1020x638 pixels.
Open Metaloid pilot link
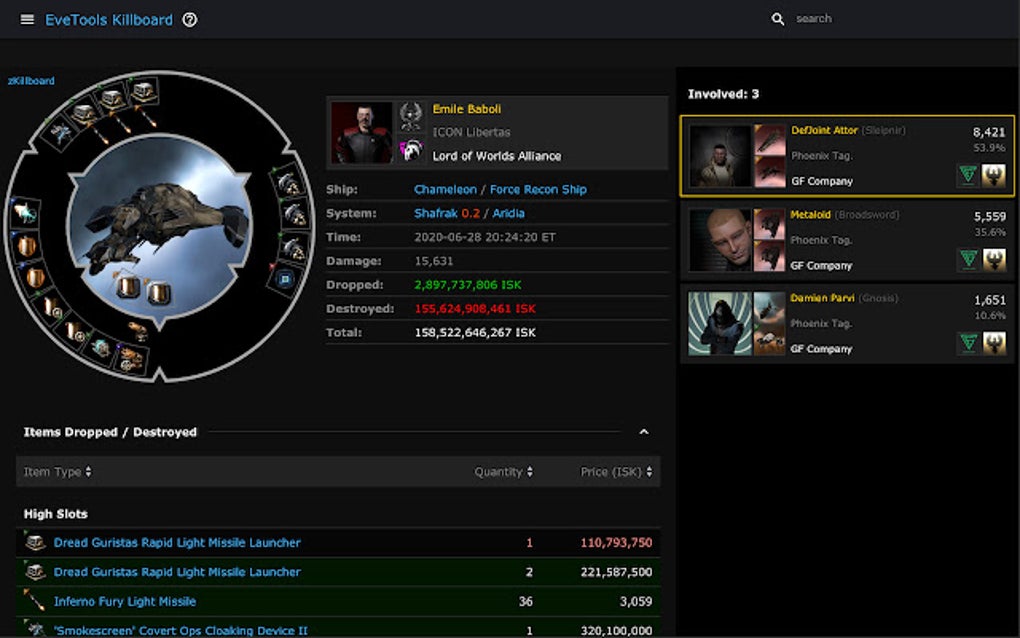(810, 214)
